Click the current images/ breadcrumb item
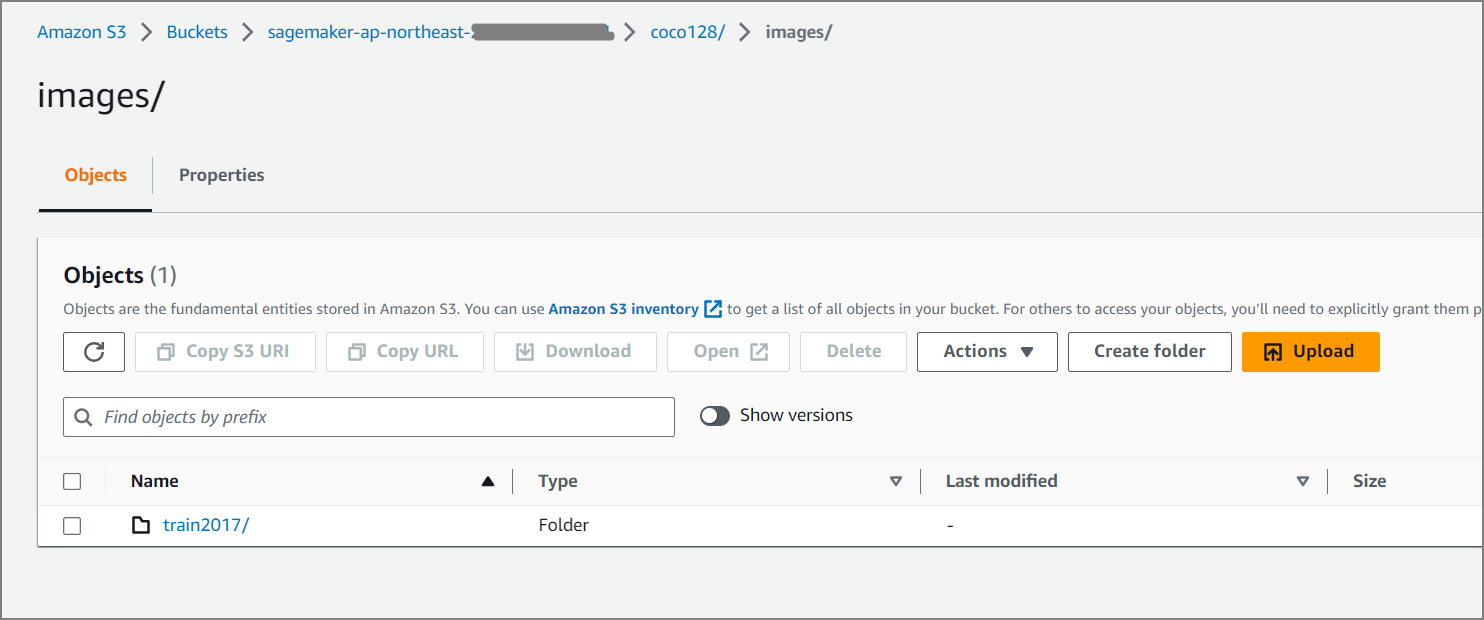Screen dimensions: 1484x620 pos(799,32)
